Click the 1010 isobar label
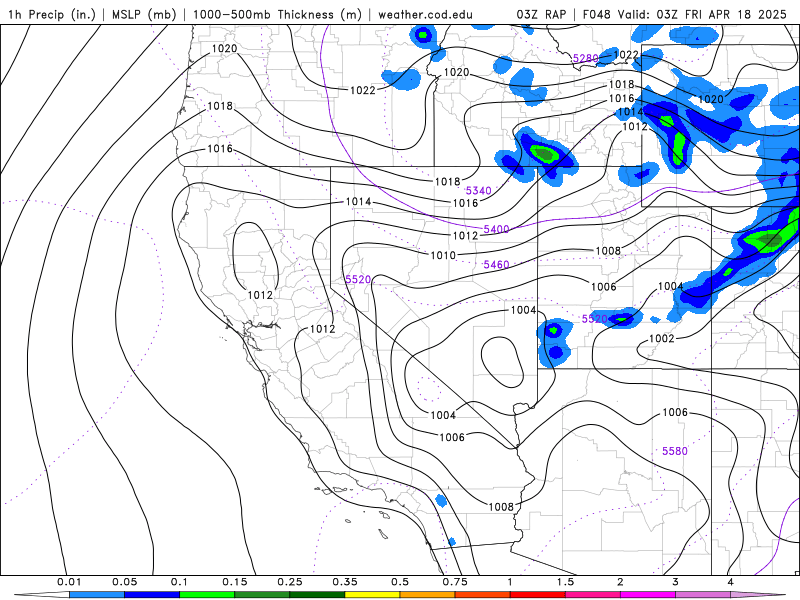Screen dimensions: 800x600 click(x=443, y=255)
